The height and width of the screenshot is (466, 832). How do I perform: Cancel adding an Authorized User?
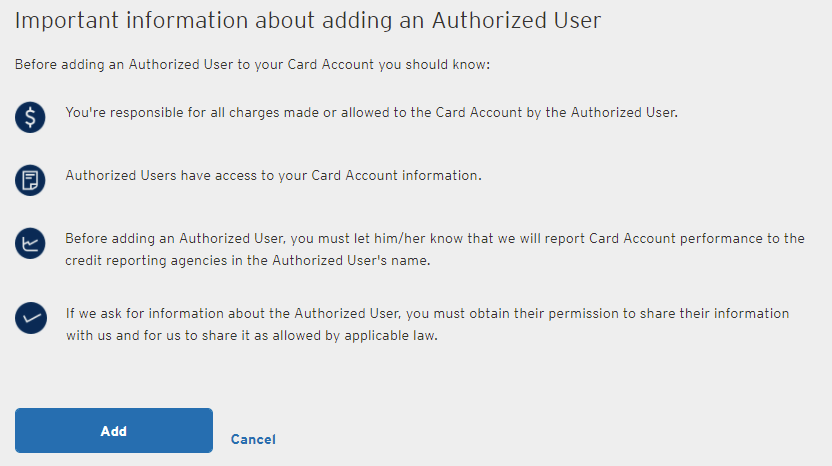(253, 439)
